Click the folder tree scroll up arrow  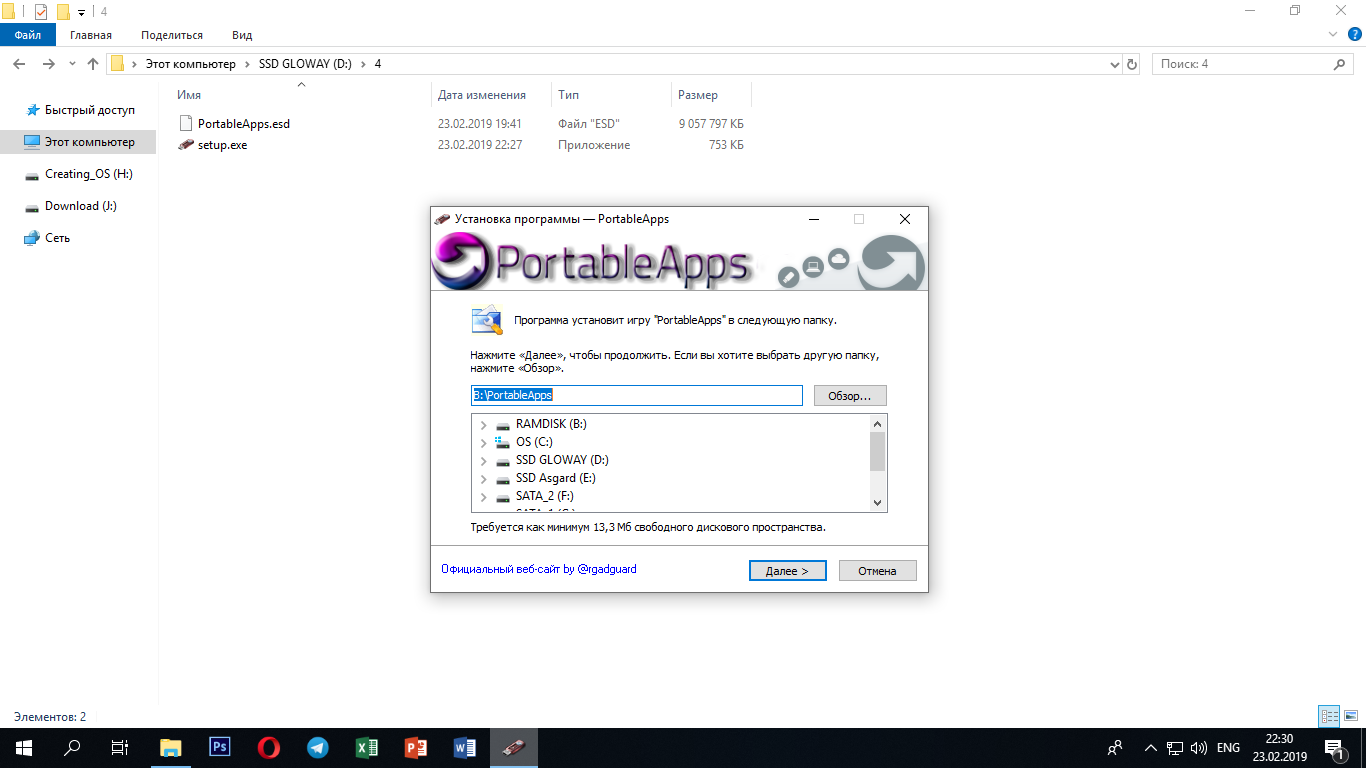[x=877, y=423]
